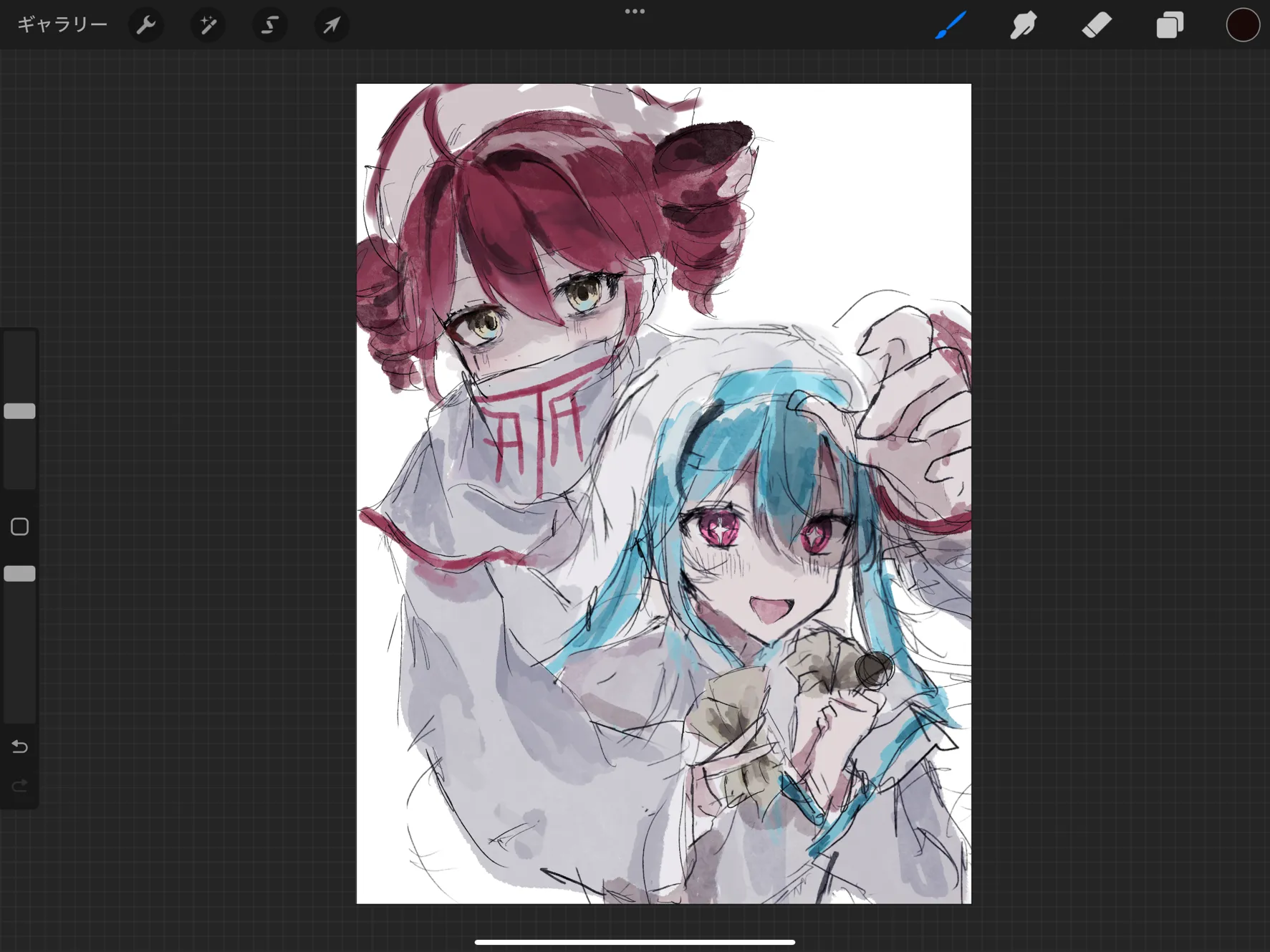
Task: Open the ギャラリー gallery view
Action: pos(62,25)
